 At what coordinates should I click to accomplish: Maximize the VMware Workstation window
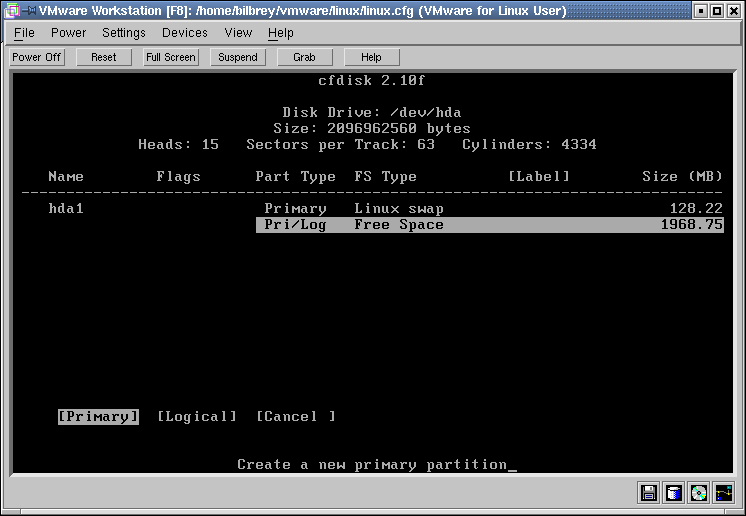716,11
